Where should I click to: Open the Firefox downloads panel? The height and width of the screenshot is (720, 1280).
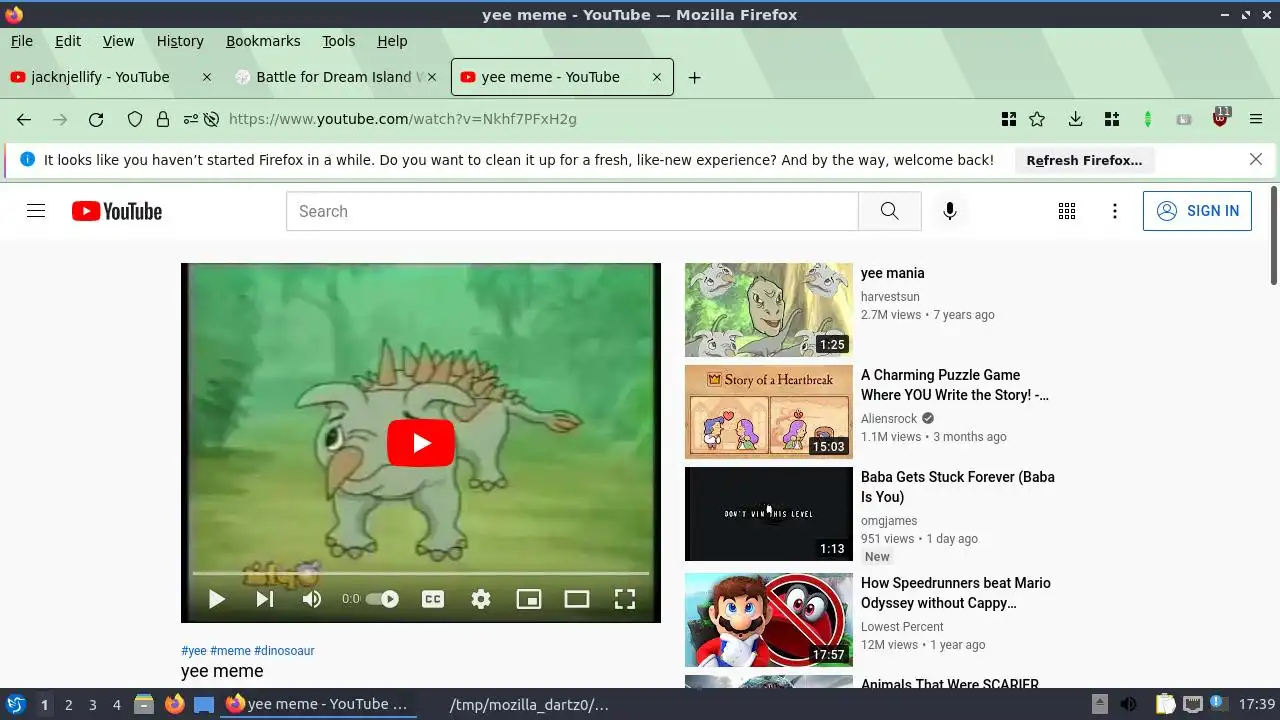(x=1075, y=119)
